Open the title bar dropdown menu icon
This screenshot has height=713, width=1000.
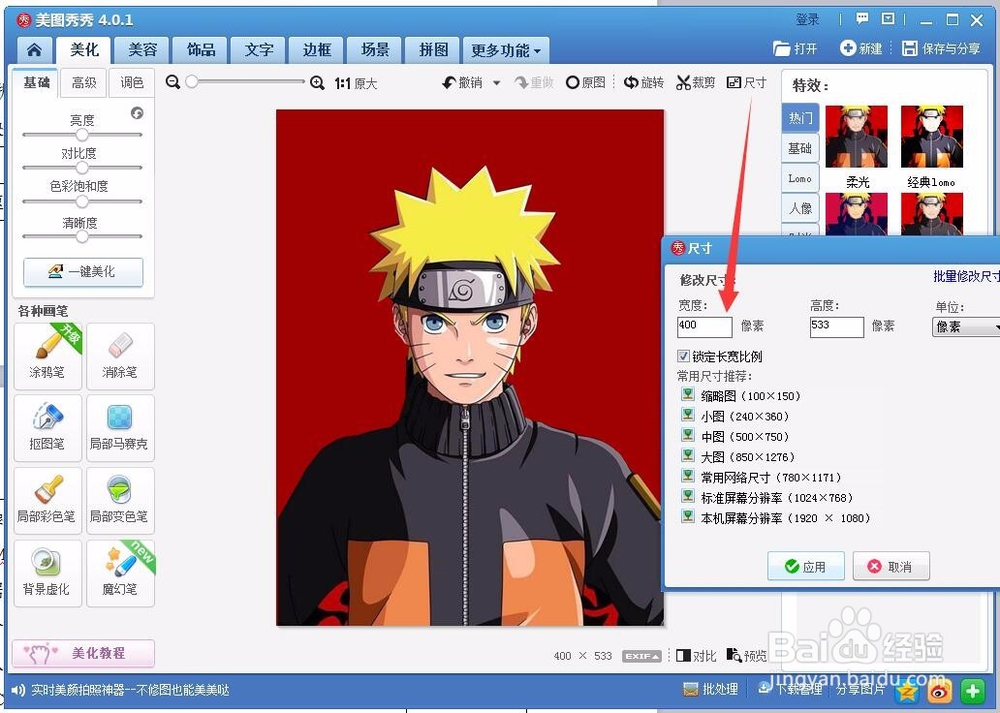(888, 19)
